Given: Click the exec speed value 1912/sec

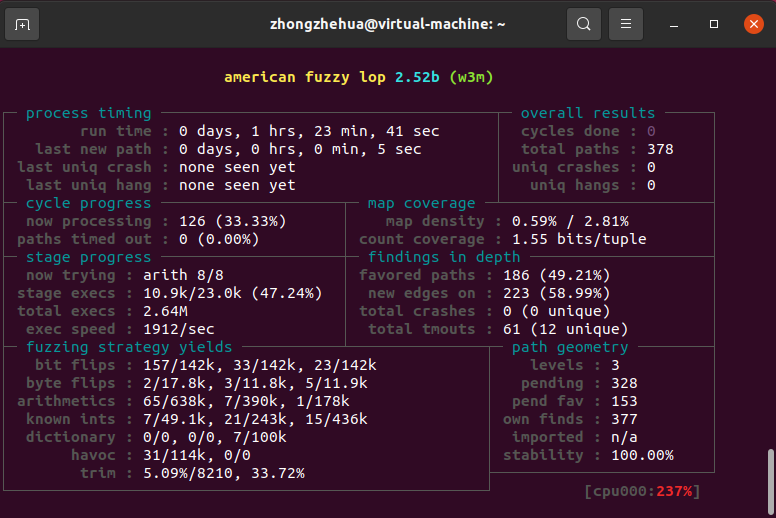Looking at the screenshot, I should click(x=179, y=330).
